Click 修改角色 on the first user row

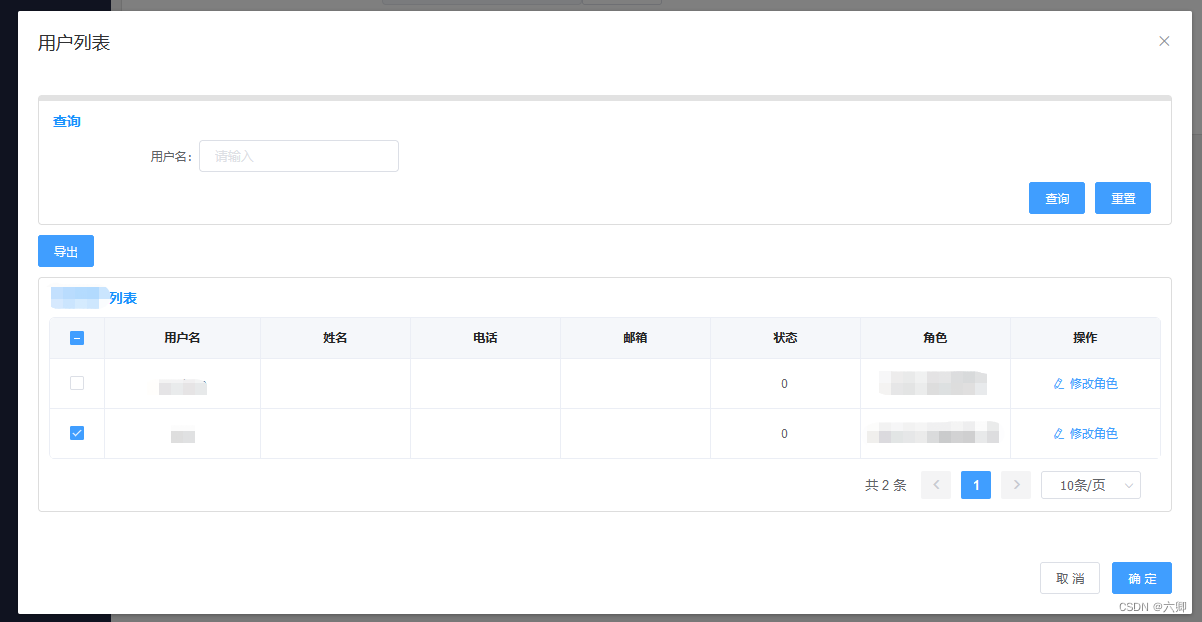1092,383
